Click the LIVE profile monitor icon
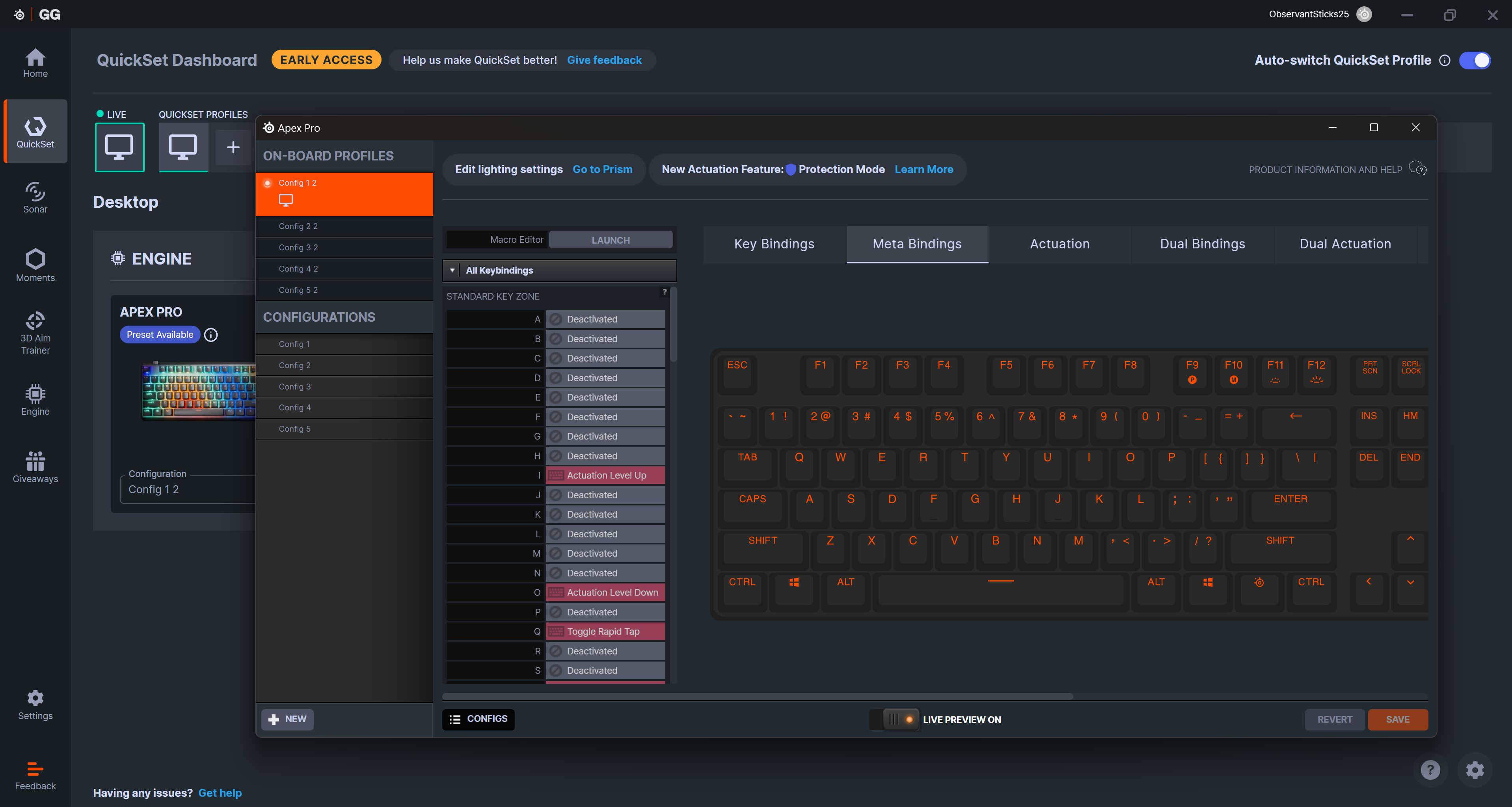 tap(119, 147)
